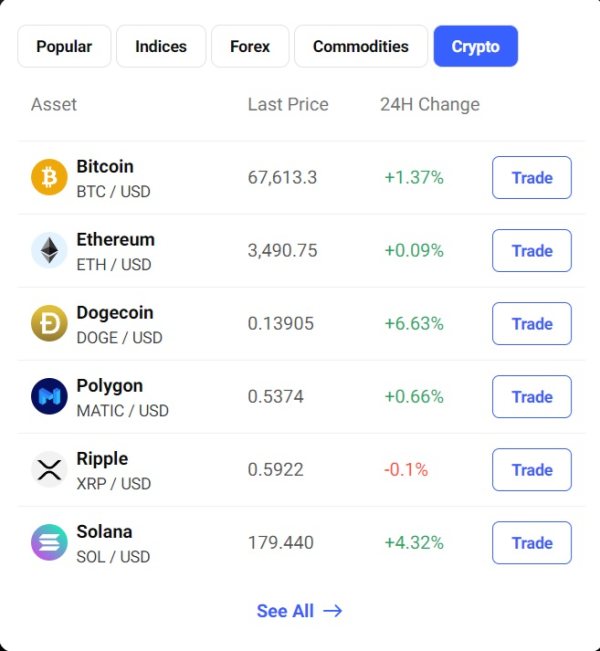Screen dimensions: 600x651
Task: Click Trade in the Polygon row
Action: pyautogui.click(x=531, y=397)
